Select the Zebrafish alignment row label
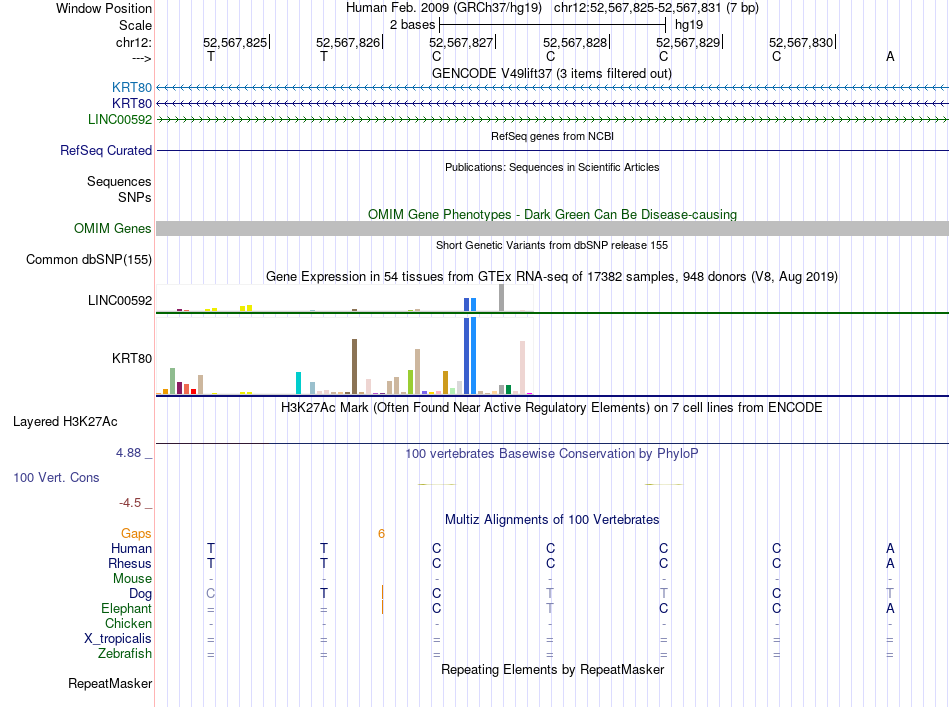This screenshot has width=950, height=707. coord(125,654)
